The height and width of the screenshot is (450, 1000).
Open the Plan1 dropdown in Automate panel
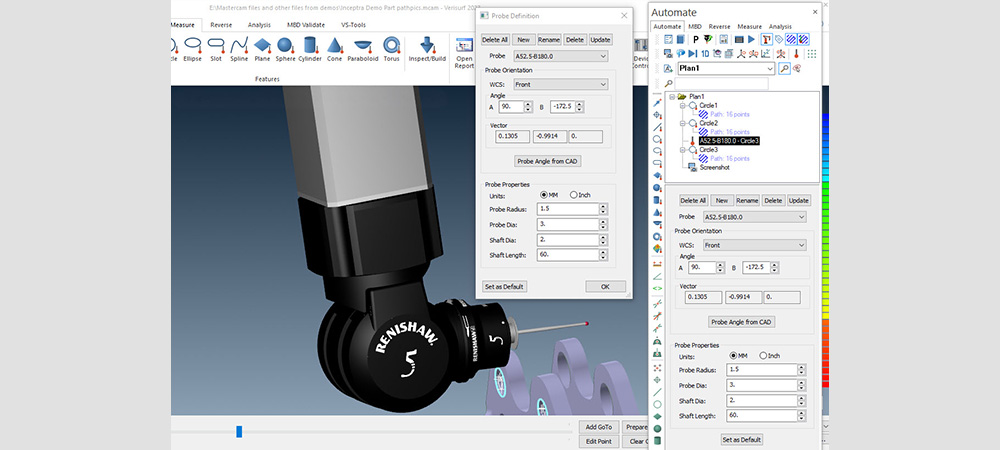click(x=726, y=68)
